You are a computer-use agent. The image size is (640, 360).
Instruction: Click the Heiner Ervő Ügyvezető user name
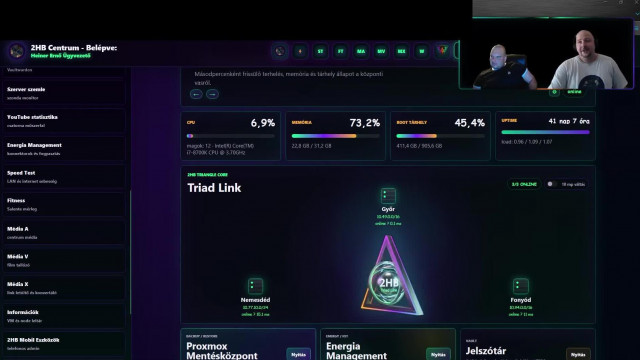(60, 56)
